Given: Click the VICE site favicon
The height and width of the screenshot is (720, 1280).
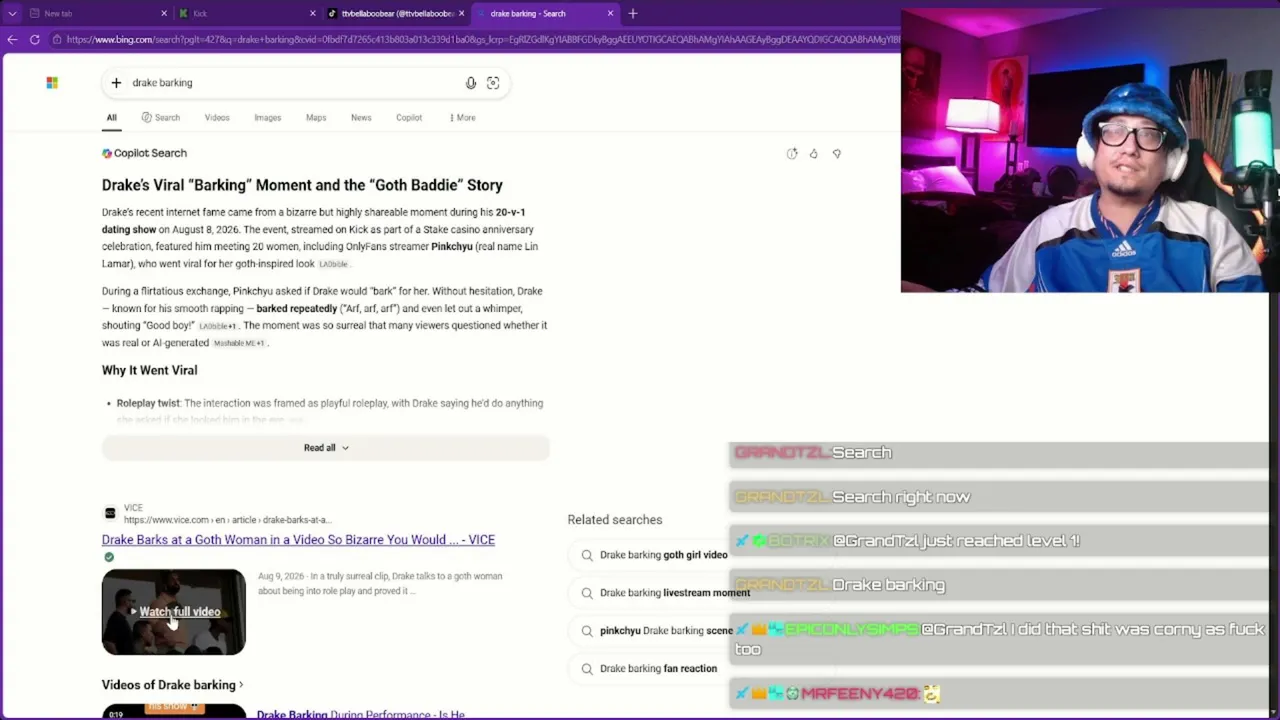Looking at the screenshot, I should 110,514.
